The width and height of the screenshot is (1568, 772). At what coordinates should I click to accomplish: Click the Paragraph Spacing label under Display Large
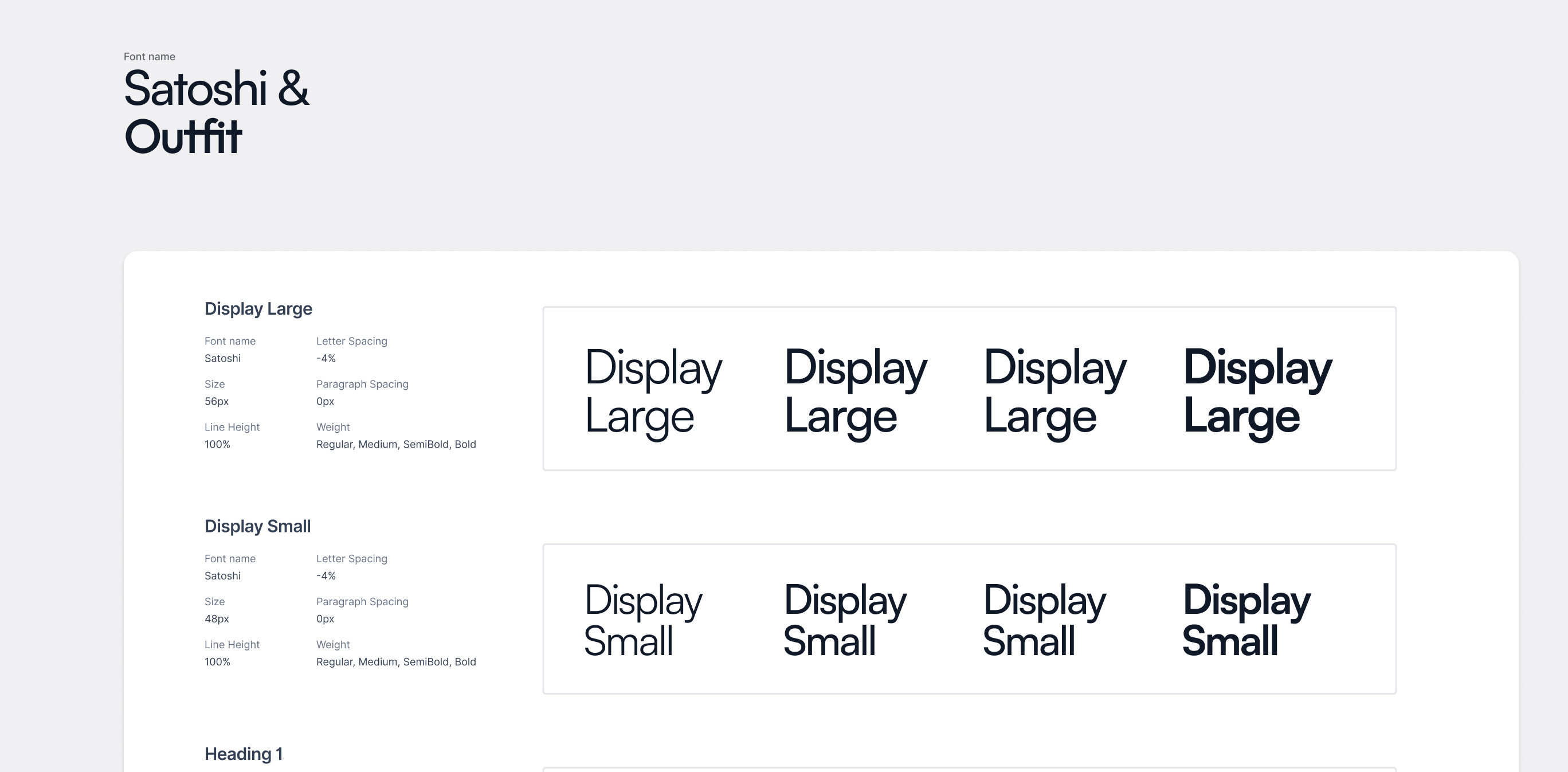(362, 384)
